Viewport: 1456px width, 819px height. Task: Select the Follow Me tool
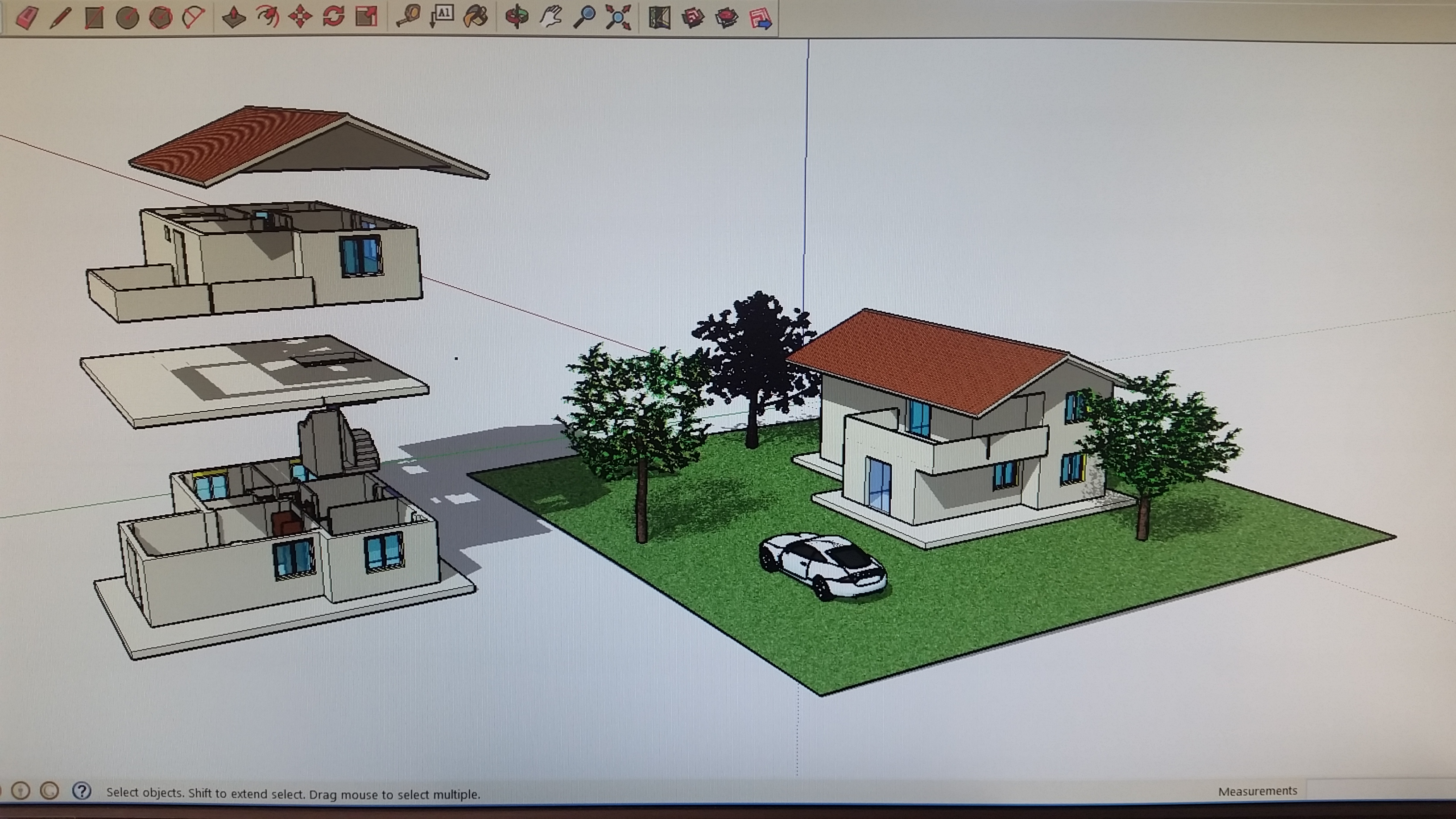pos(267,17)
